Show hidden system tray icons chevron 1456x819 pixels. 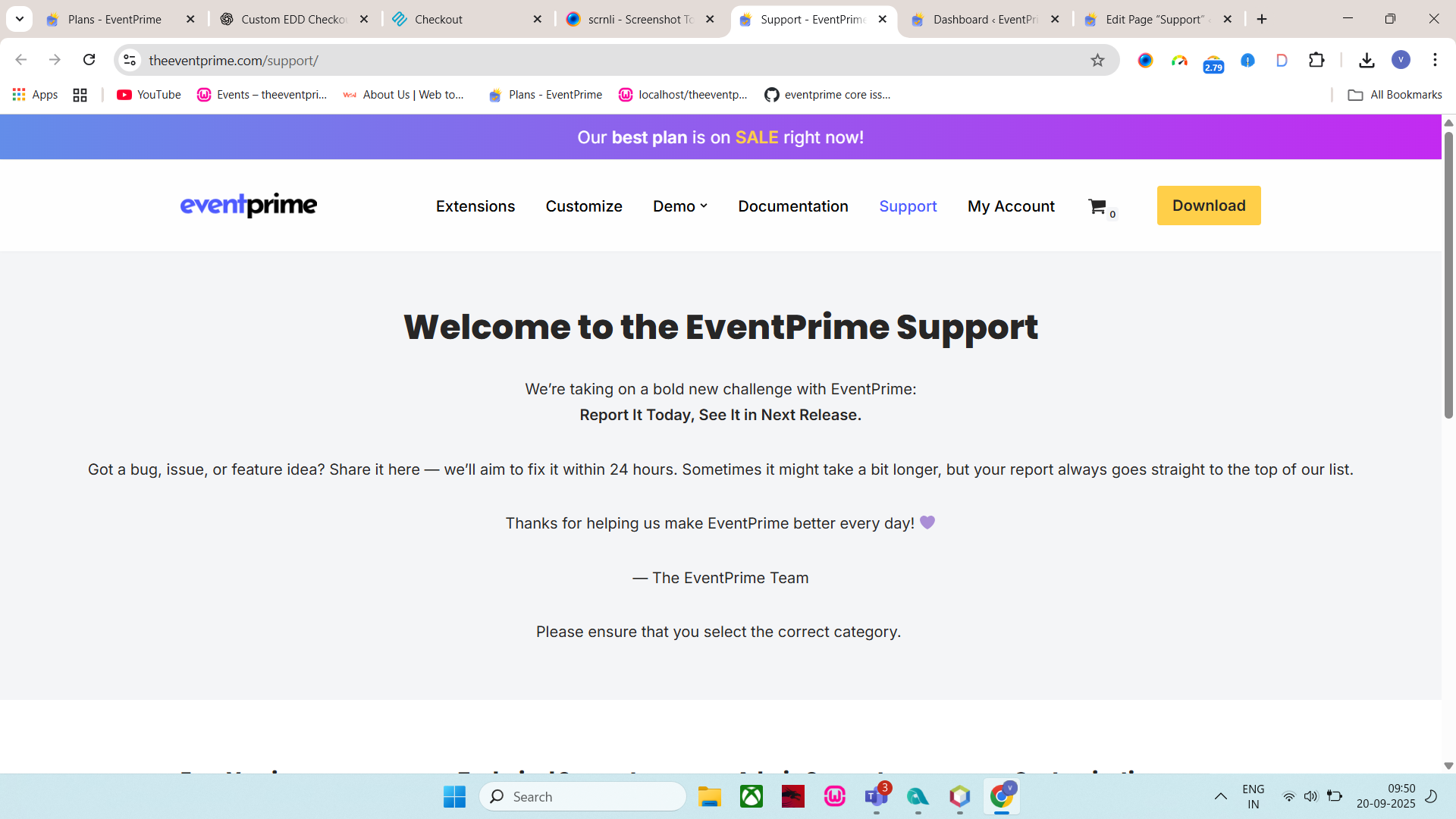[x=1220, y=796]
